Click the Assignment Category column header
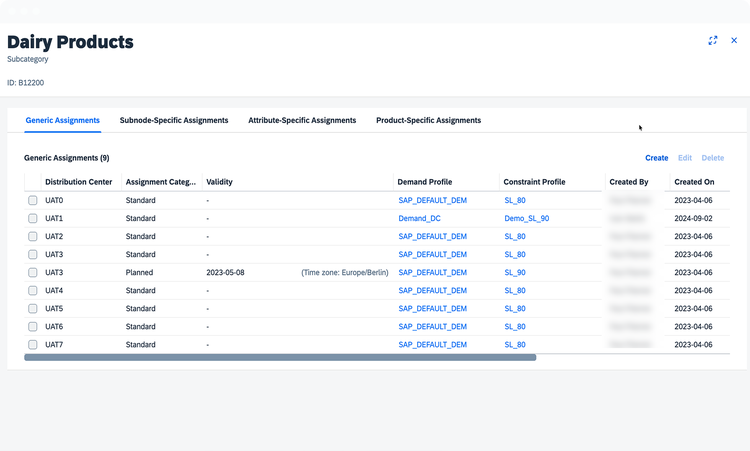Viewport: 750px width, 451px height. (x=161, y=182)
